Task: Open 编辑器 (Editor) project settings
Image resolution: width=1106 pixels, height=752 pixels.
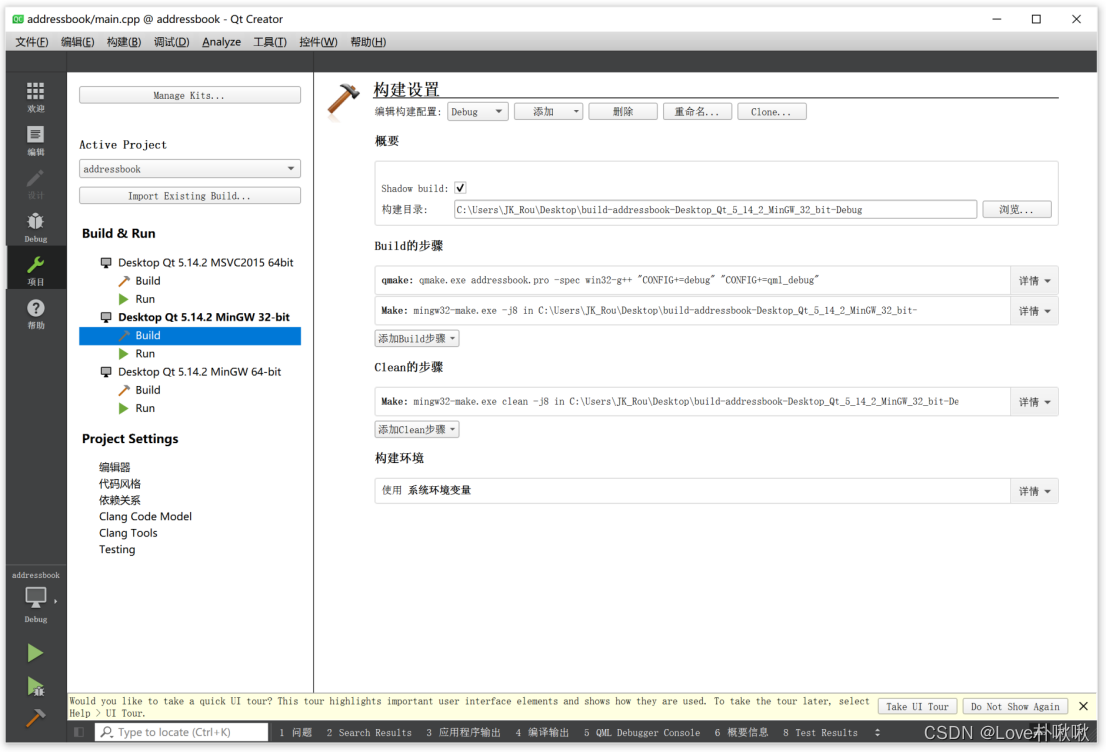Action: click(114, 467)
